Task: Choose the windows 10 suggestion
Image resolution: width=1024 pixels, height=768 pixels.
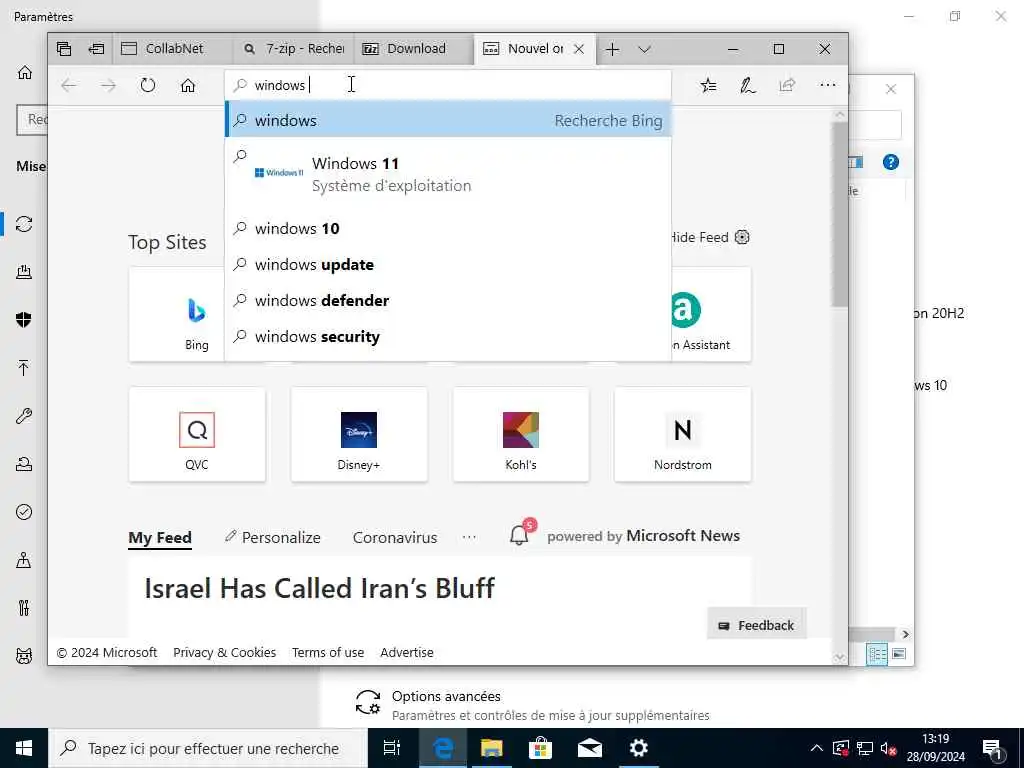Action: click(x=448, y=229)
